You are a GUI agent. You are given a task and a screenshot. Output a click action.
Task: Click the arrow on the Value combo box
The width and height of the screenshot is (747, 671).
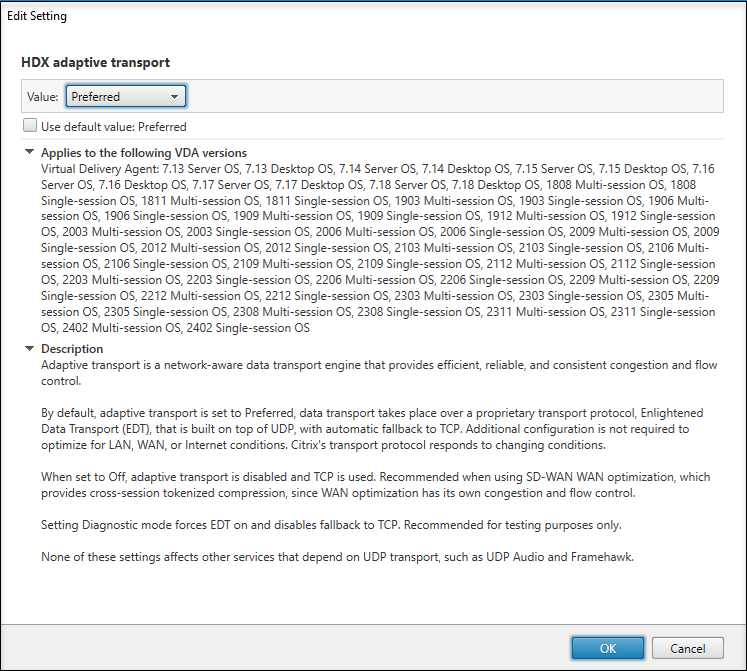coord(175,97)
